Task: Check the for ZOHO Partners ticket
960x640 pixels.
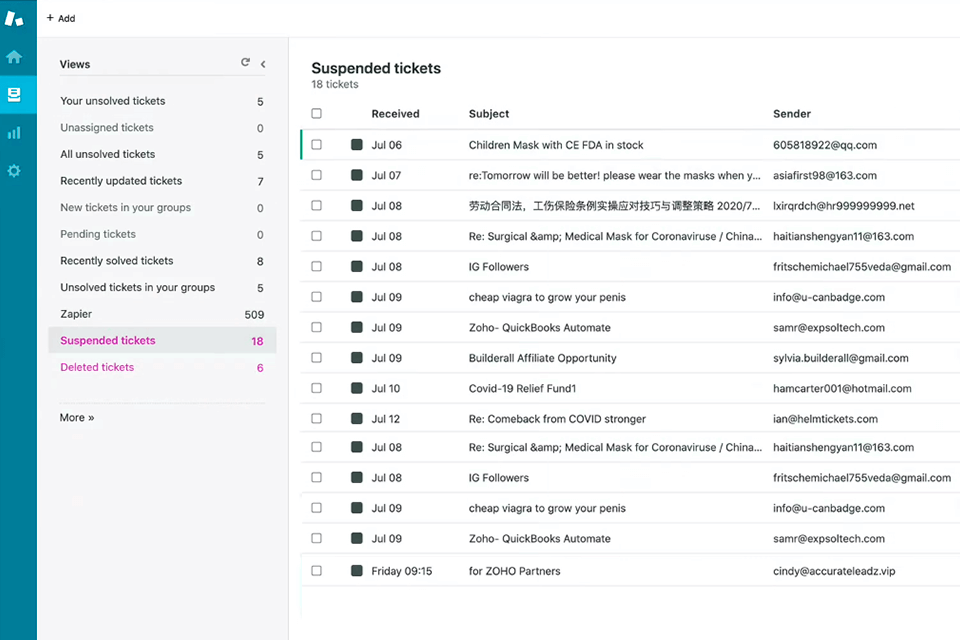Action: (x=317, y=571)
